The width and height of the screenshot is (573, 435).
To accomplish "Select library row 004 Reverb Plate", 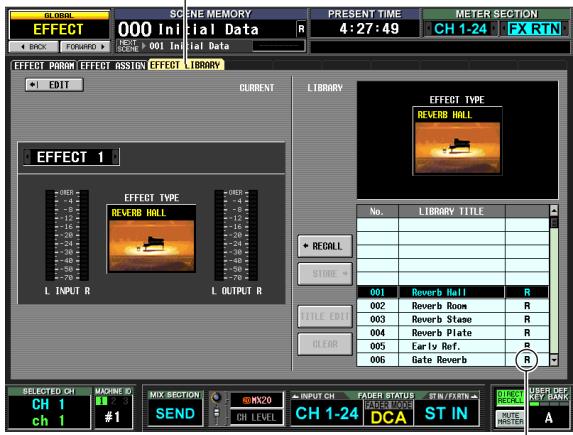I will click(453, 333).
